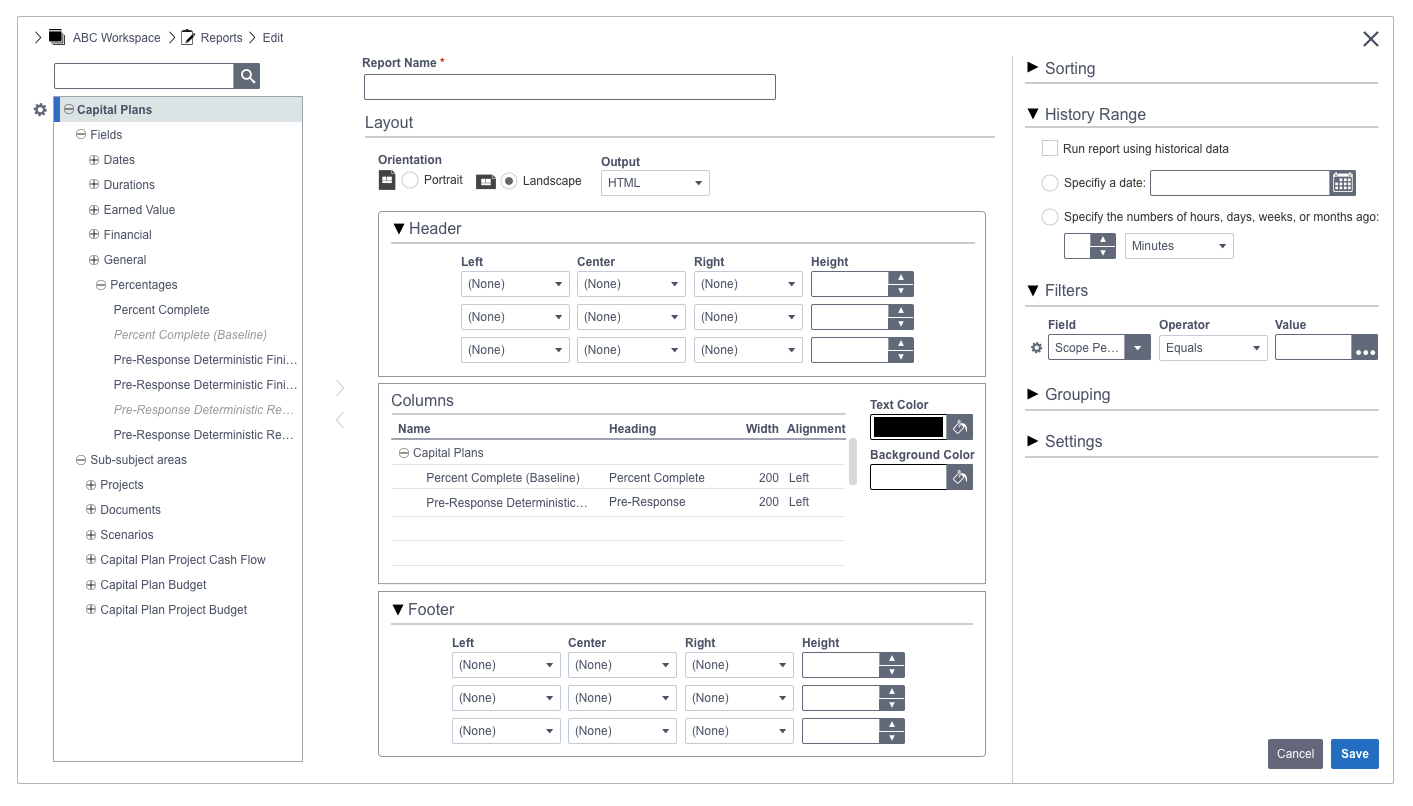Click the left arrow to remove field
This screenshot has width=1413, height=806.
tap(340, 420)
